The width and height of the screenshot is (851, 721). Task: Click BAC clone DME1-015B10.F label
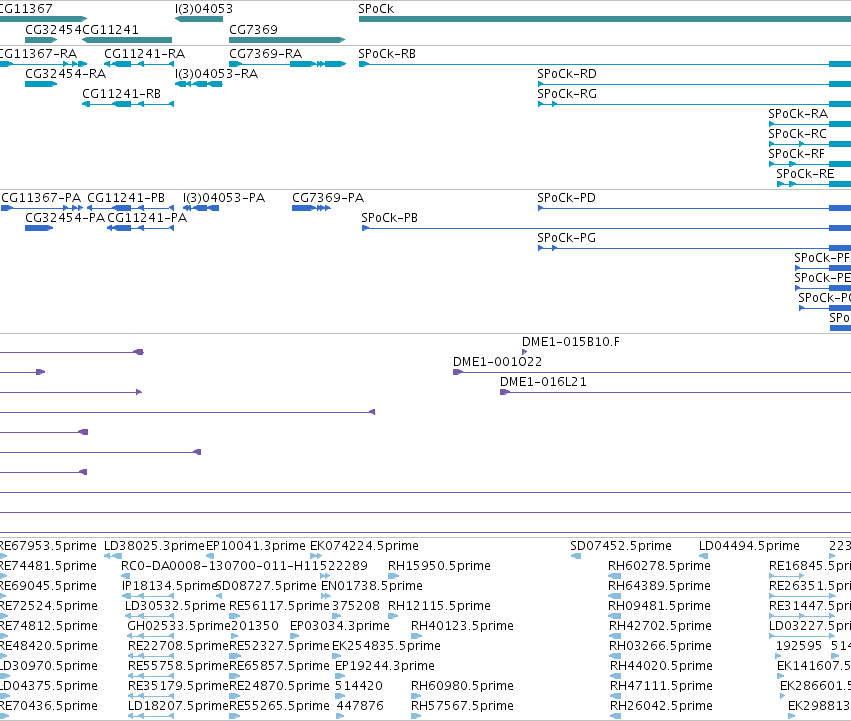click(x=571, y=342)
